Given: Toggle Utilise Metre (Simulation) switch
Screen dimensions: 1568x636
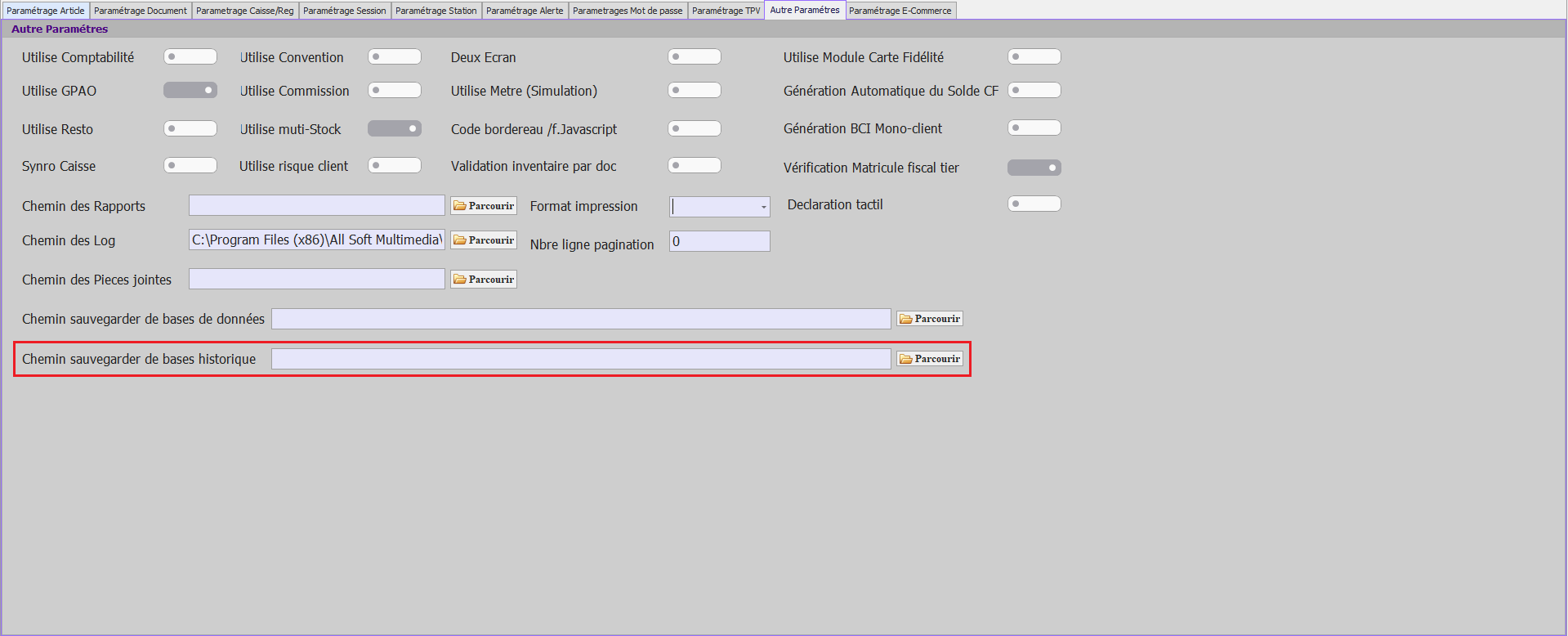Looking at the screenshot, I should pyautogui.click(x=695, y=90).
